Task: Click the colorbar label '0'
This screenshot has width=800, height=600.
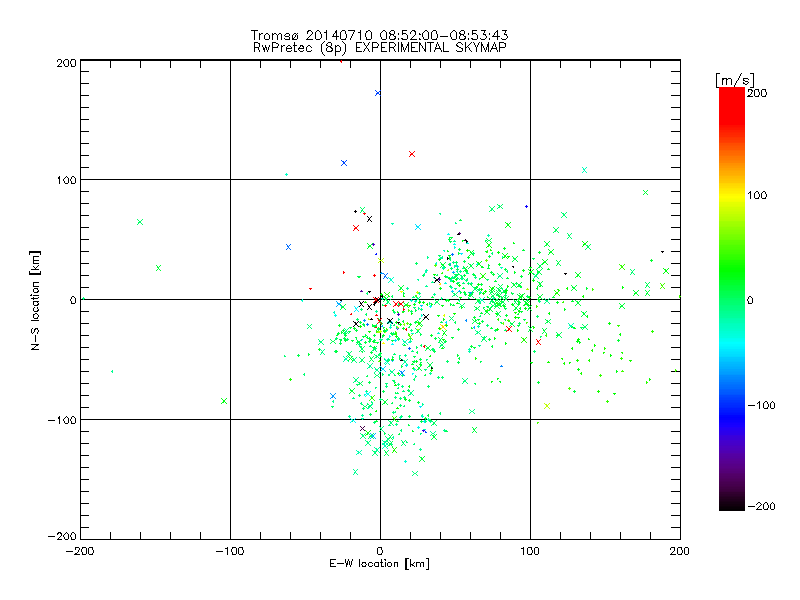Action: [x=750, y=300]
